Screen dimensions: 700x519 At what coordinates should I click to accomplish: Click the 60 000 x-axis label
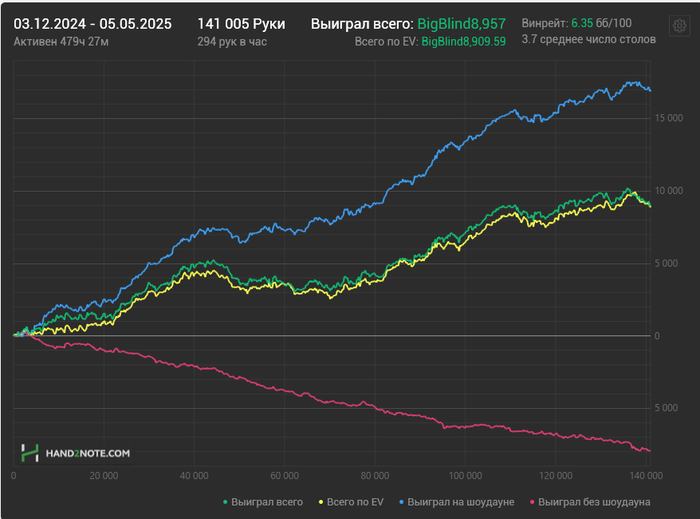[284, 476]
